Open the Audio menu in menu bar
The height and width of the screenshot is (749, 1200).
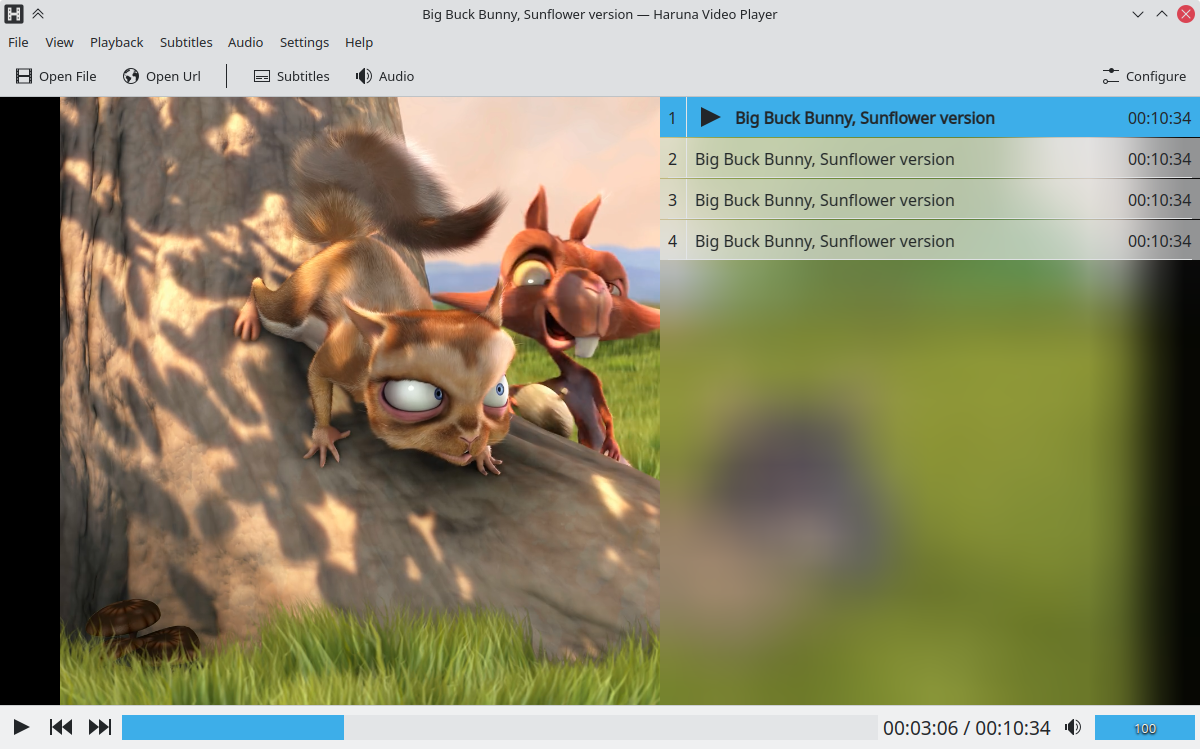[x=245, y=42]
